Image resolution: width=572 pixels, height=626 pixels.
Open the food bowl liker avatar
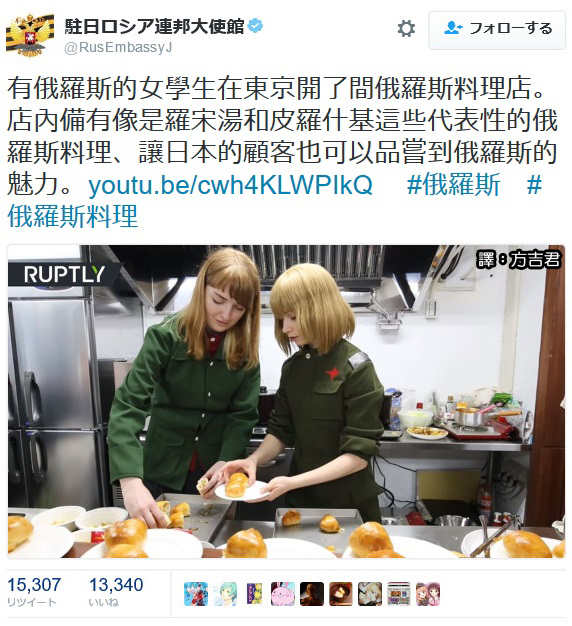point(341,594)
